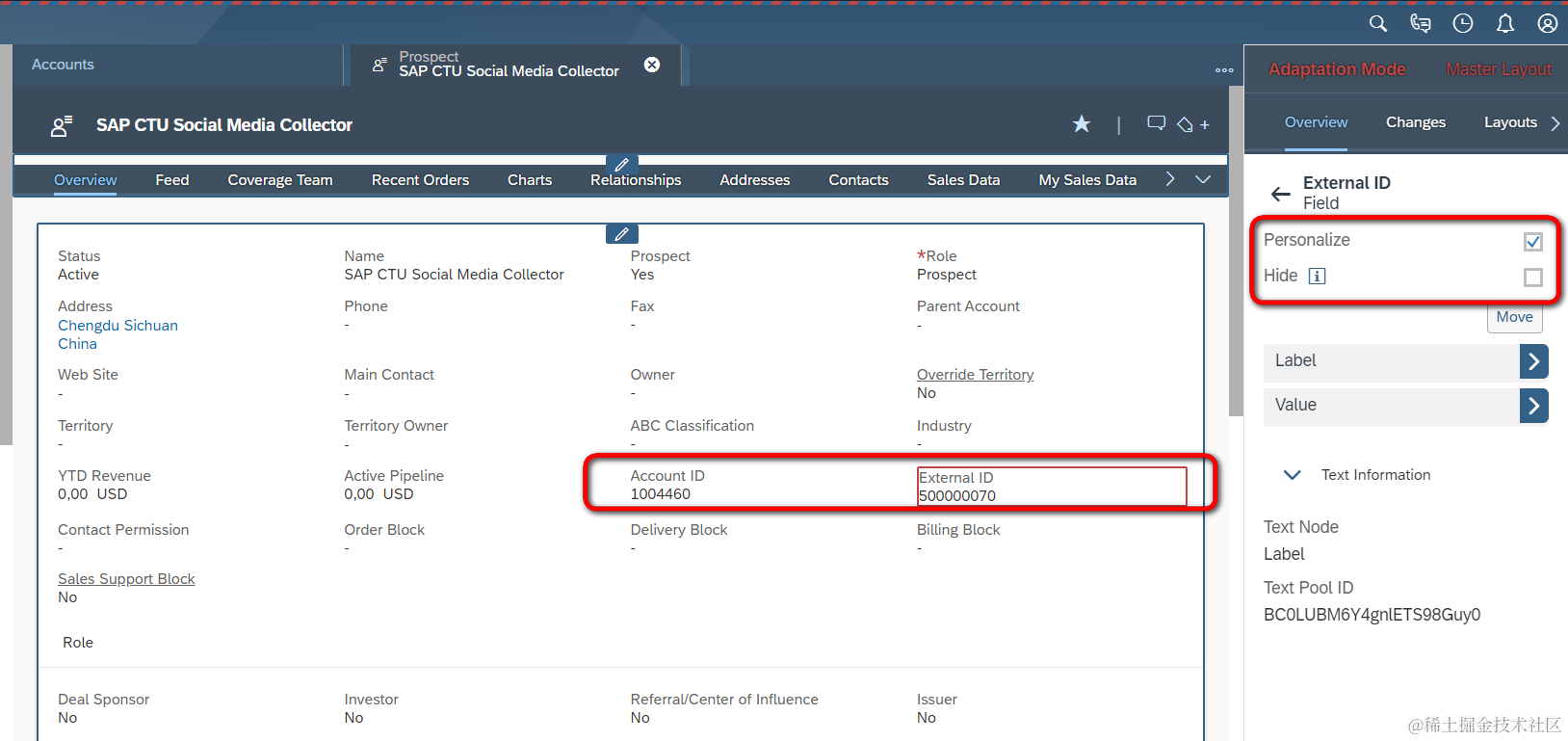The image size is (1568, 741).
Task: Click the account icon beside page title
Action: pos(62,125)
